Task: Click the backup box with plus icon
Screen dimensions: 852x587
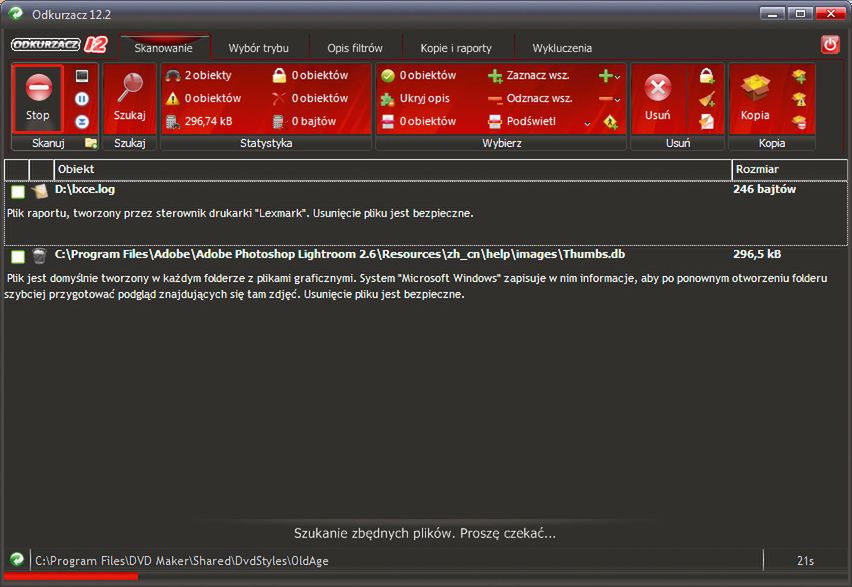Action: click(799, 76)
